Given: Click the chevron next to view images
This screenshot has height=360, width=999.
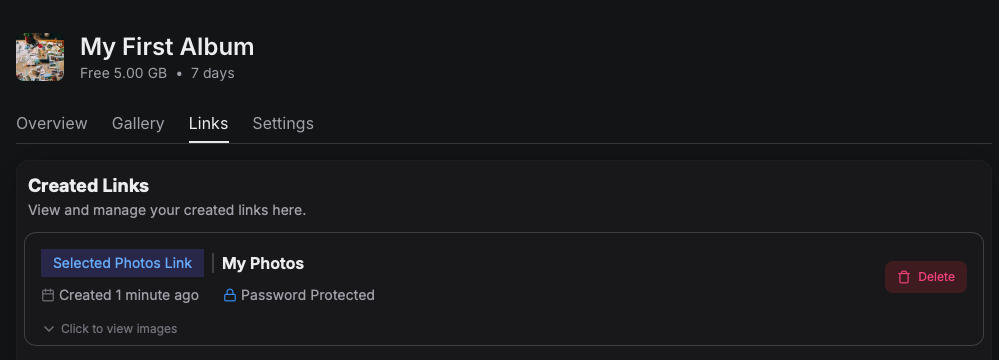Looking at the screenshot, I should click(x=48, y=329).
